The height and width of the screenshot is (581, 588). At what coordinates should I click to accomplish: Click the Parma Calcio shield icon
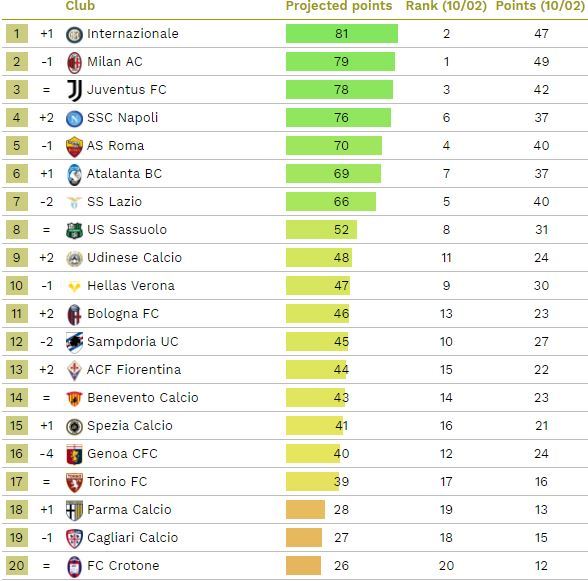pos(74,510)
